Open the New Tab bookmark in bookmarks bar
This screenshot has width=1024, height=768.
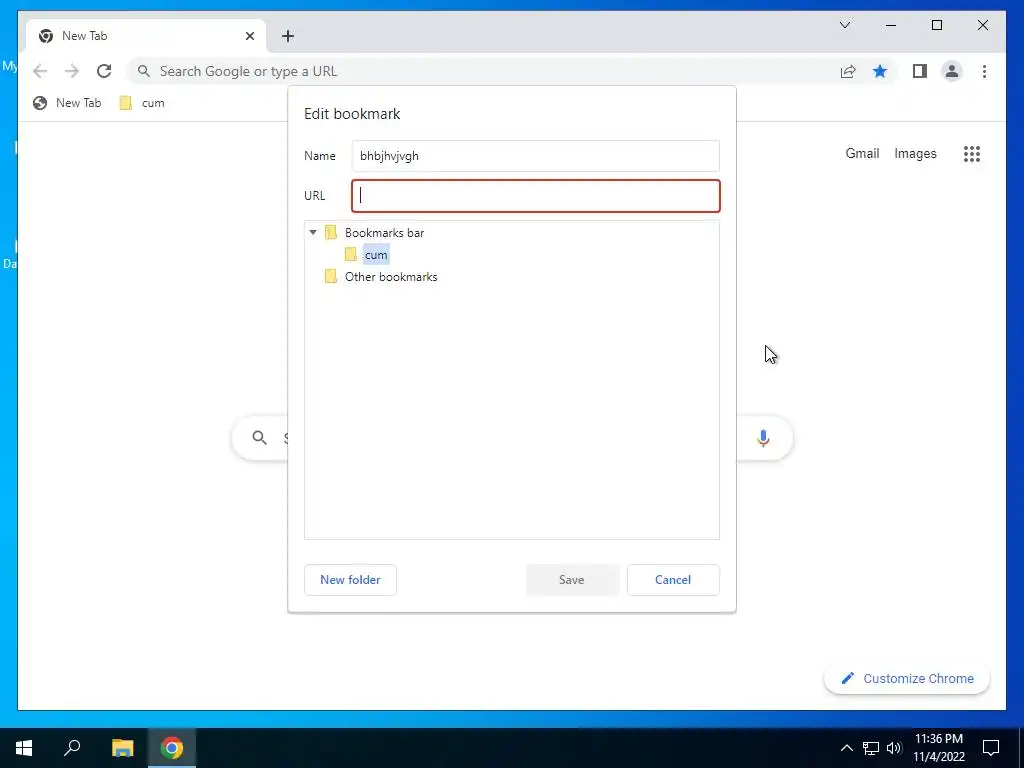[67, 103]
